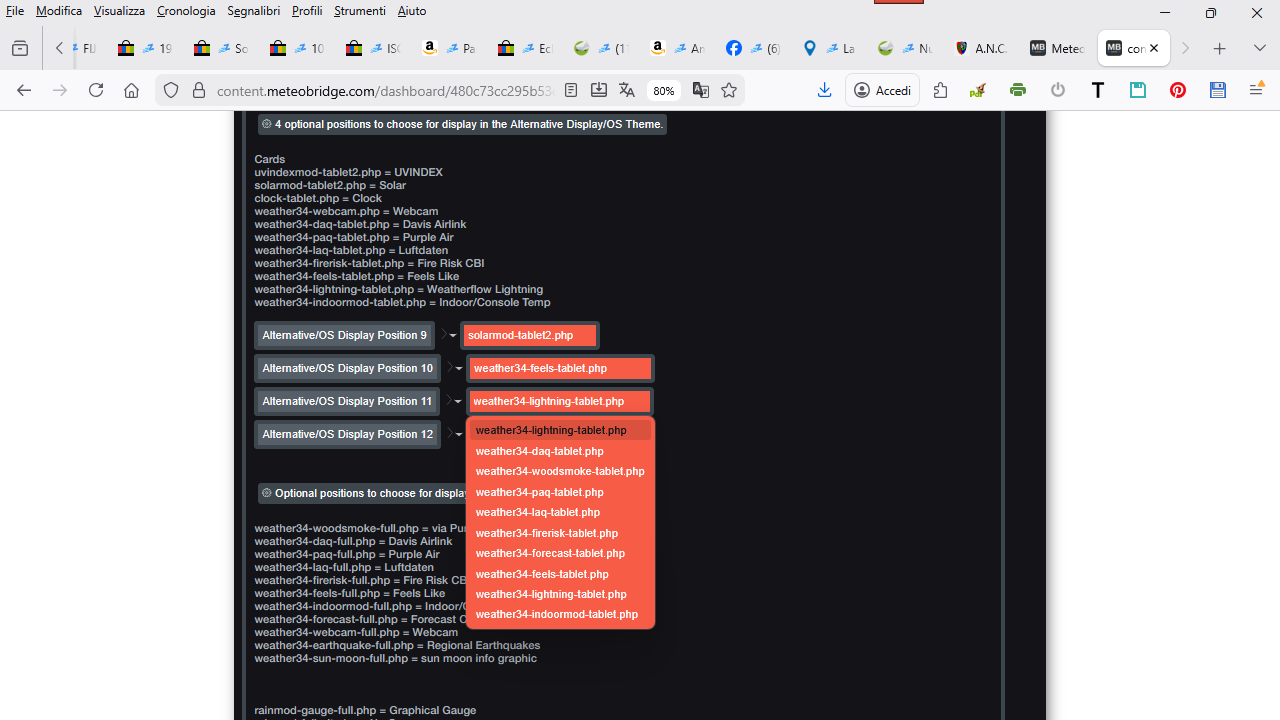Click the immersive reader icon
1280x720 pixels.
click(x=571, y=90)
